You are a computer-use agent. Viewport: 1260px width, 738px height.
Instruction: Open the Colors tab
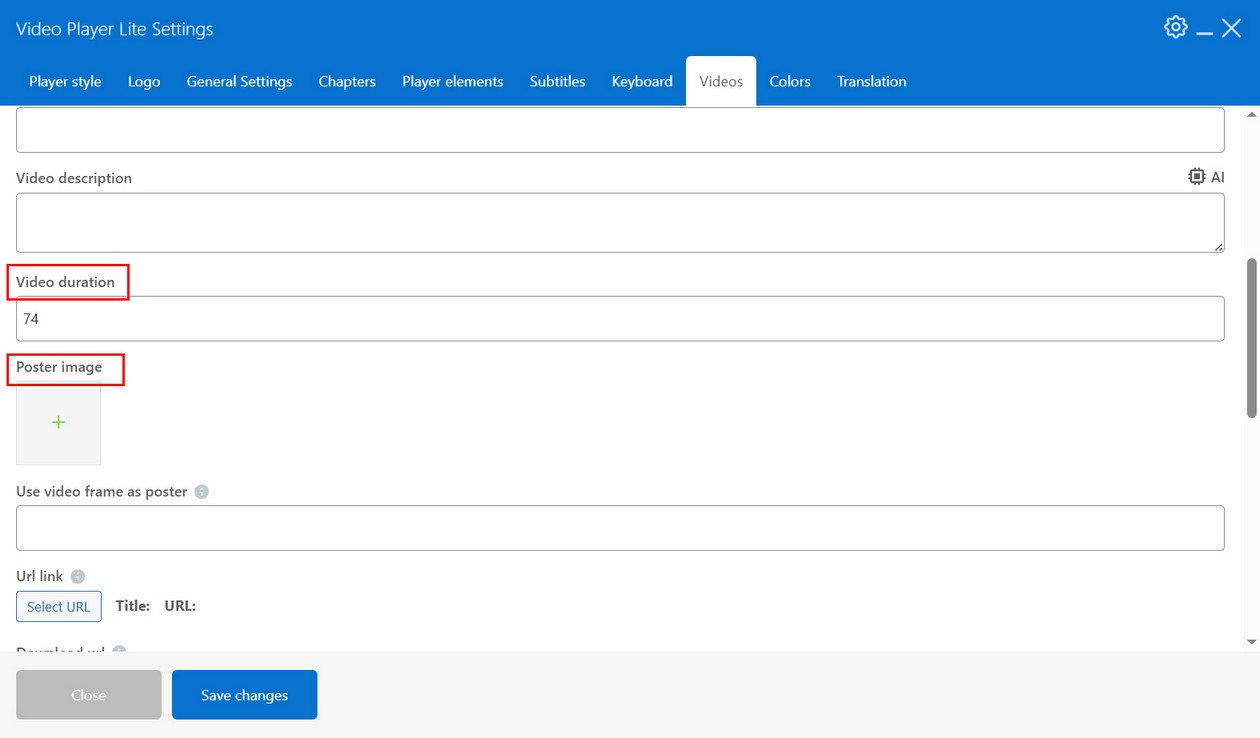pyautogui.click(x=789, y=82)
